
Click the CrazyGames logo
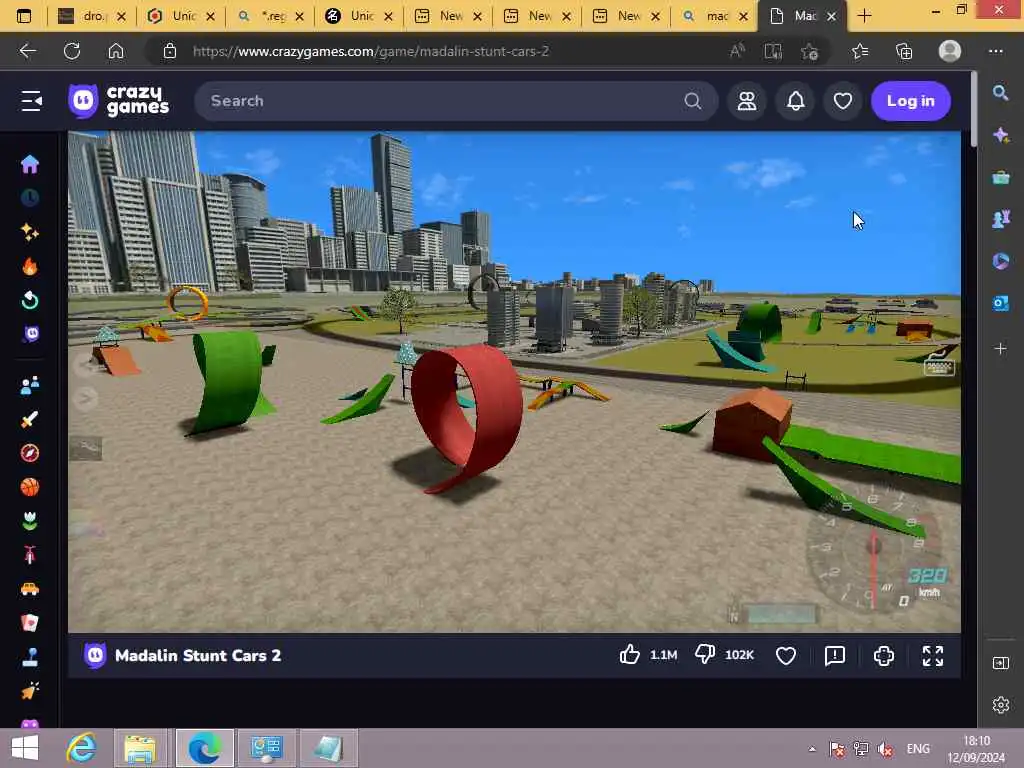[x=119, y=101]
